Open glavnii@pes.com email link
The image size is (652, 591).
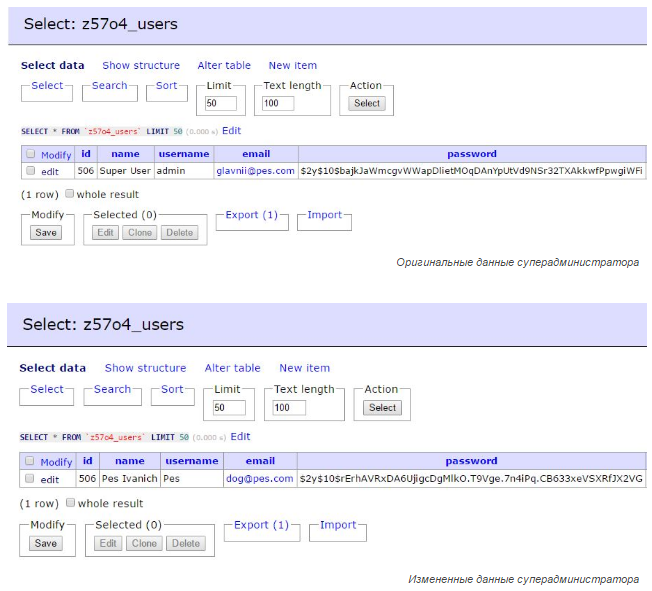(x=255, y=171)
